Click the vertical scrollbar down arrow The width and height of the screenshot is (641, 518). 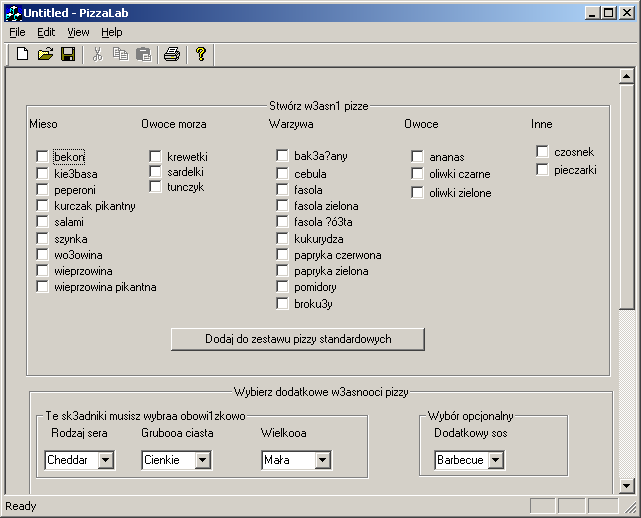coord(627,486)
